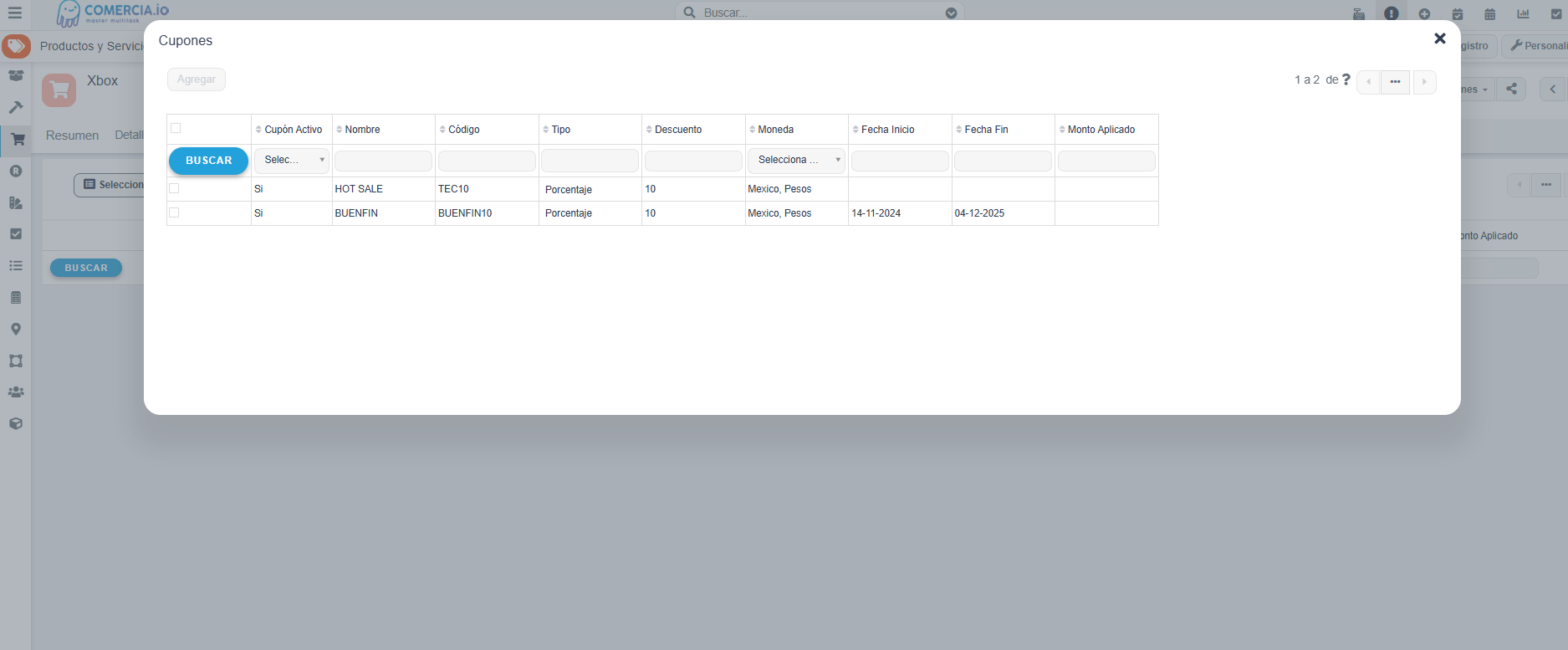The width and height of the screenshot is (1568, 650).
Task: Open the map pin sidebar icon
Action: click(x=16, y=329)
